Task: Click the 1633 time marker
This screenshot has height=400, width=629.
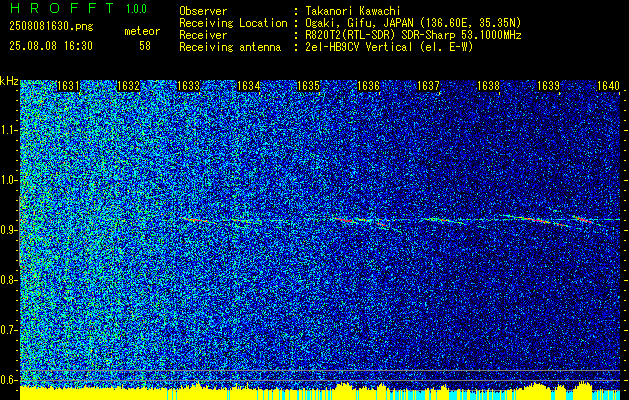Action: coord(188,86)
